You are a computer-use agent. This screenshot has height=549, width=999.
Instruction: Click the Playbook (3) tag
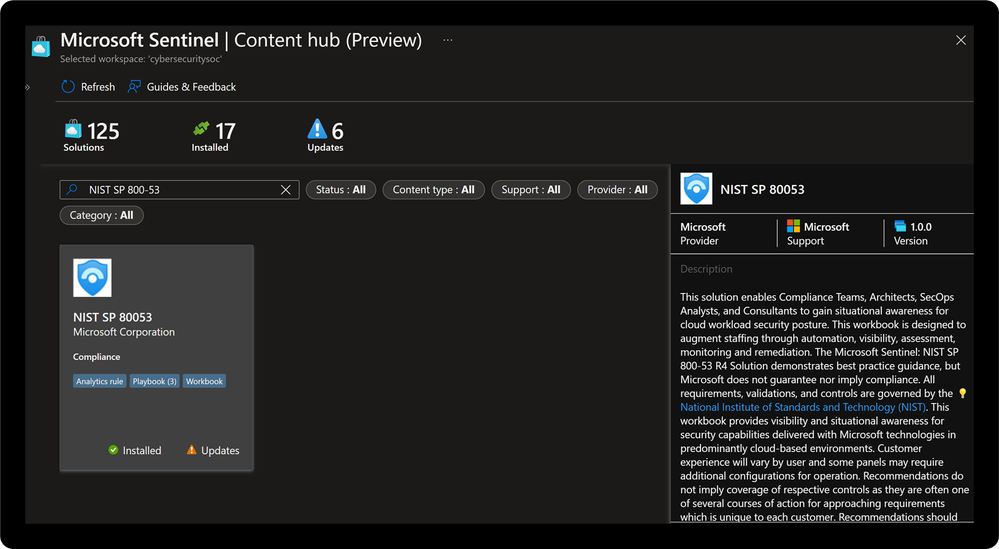[x=154, y=381]
